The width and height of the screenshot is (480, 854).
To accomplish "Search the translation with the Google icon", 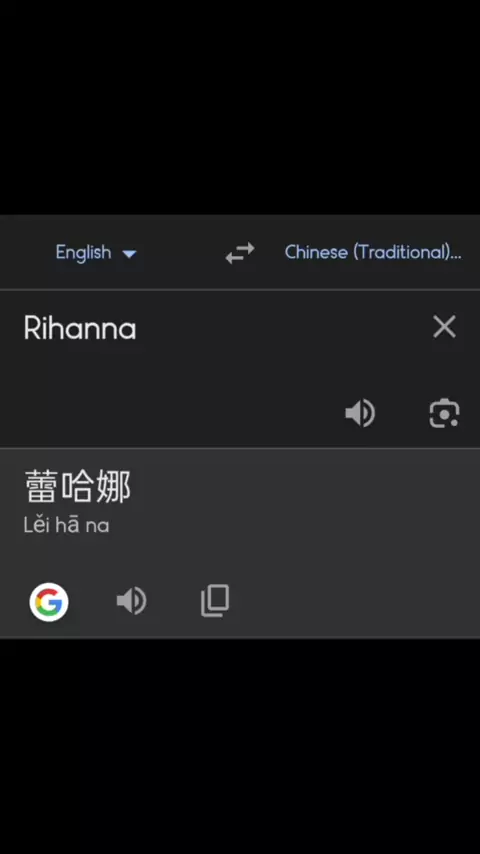I will [x=49, y=602].
